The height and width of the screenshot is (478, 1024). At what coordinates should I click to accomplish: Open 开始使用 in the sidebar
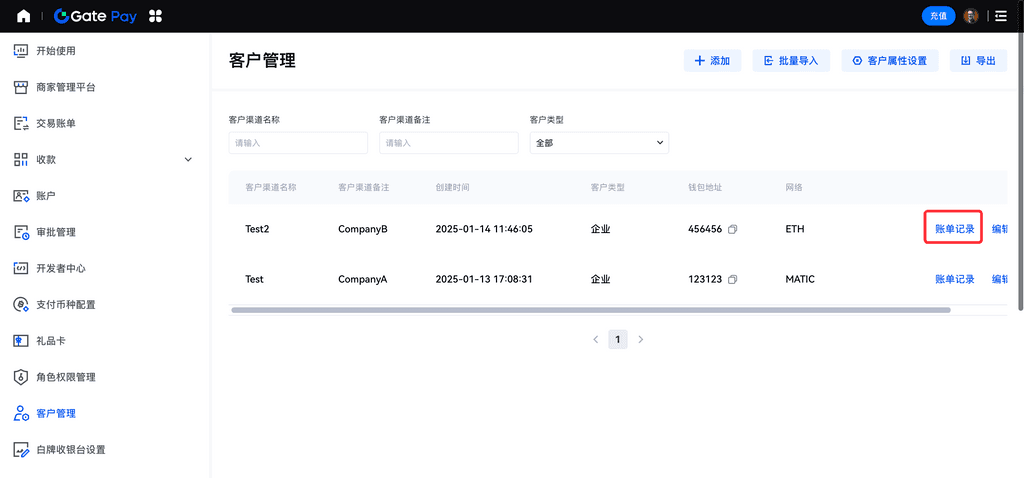56,51
